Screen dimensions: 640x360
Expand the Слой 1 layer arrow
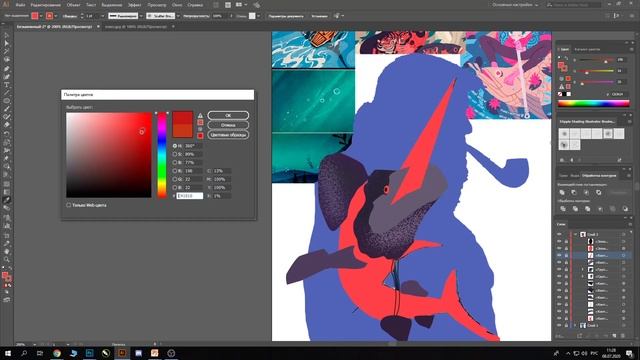tap(576, 325)
